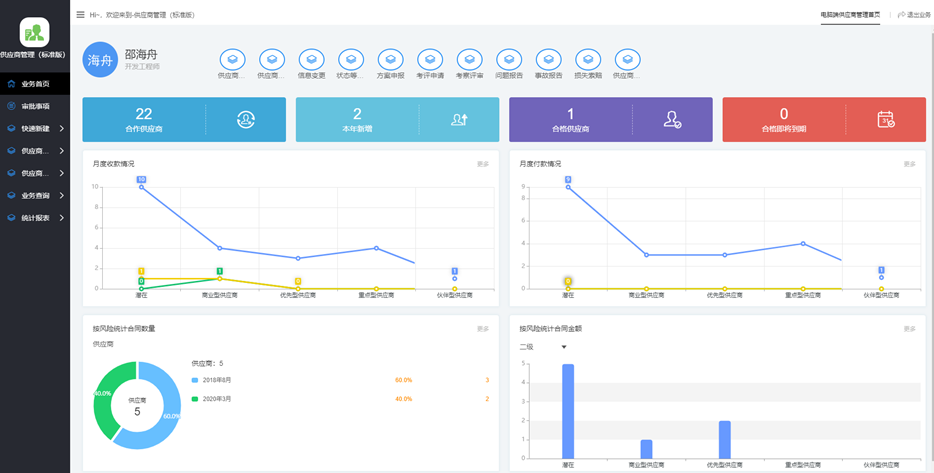The image size is (934, 473).
Task: Click the 问题报告 shortcut icon
Action: (509, 60)
